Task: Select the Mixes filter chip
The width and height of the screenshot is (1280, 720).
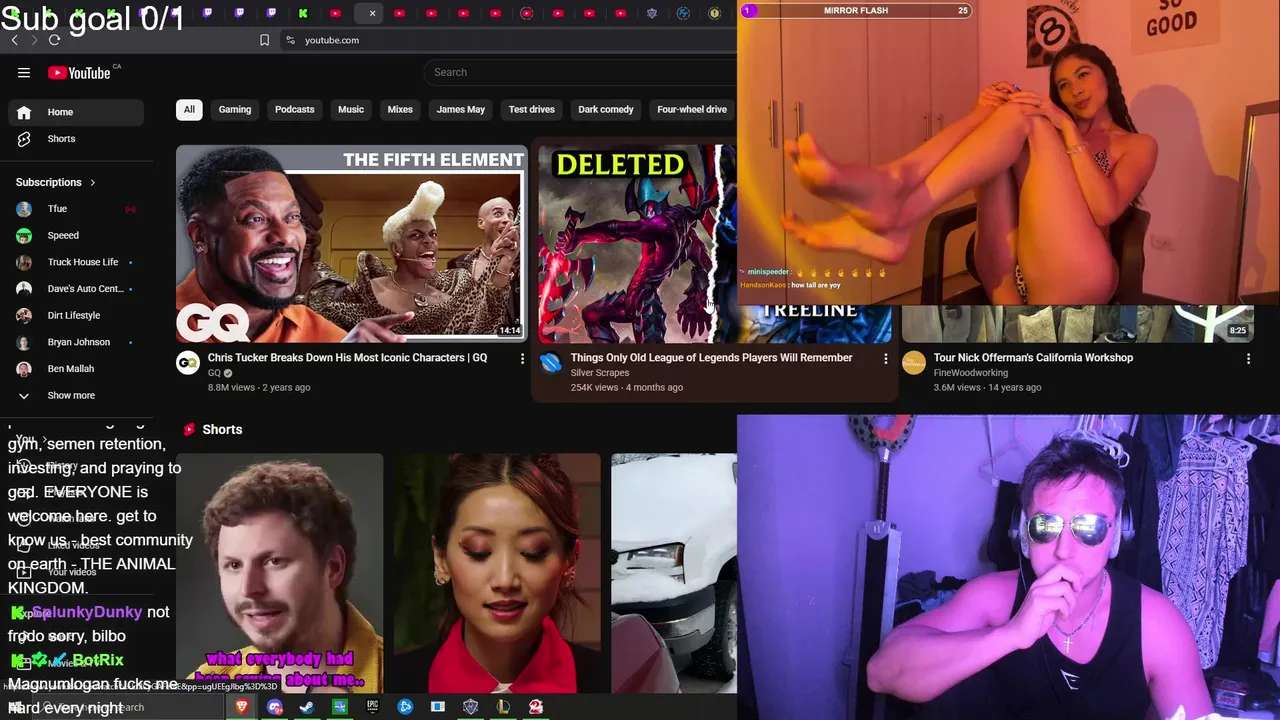Action: [x=400, y=109]
